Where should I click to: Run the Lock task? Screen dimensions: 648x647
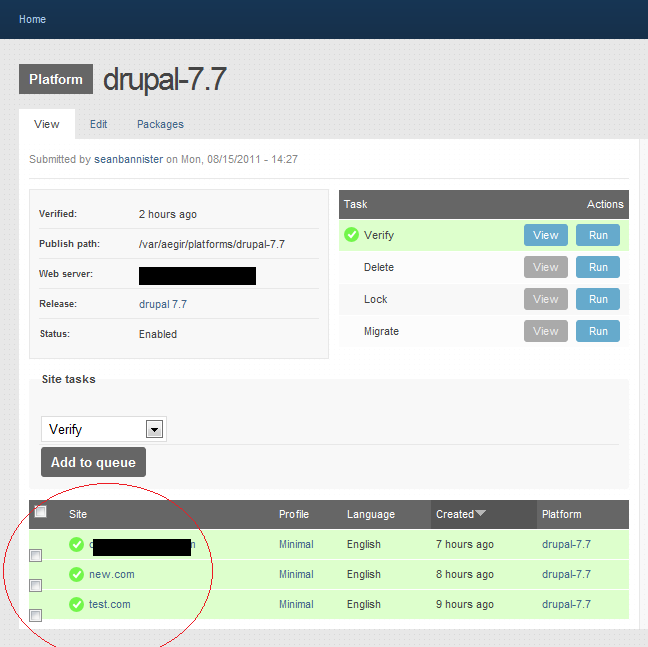(598, 299)
